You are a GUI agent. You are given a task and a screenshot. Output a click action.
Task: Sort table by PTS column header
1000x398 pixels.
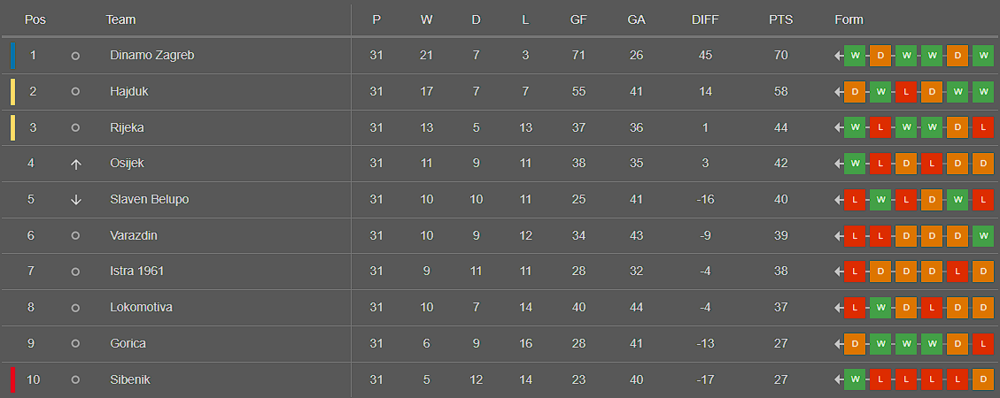[781, 20]
